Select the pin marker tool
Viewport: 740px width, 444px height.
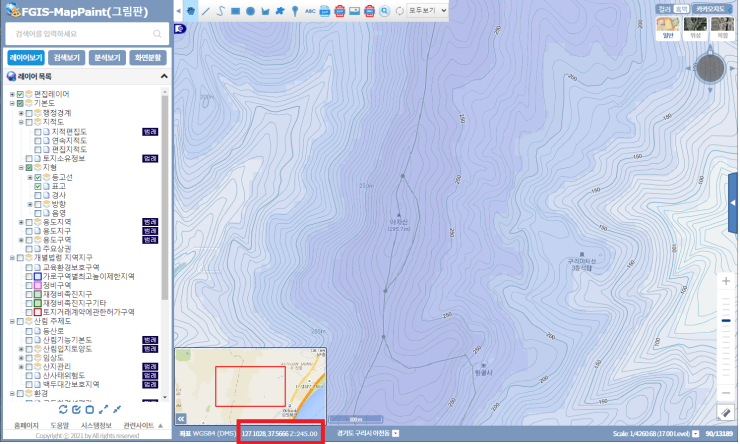pyautogui.click(x=295, y=11)
